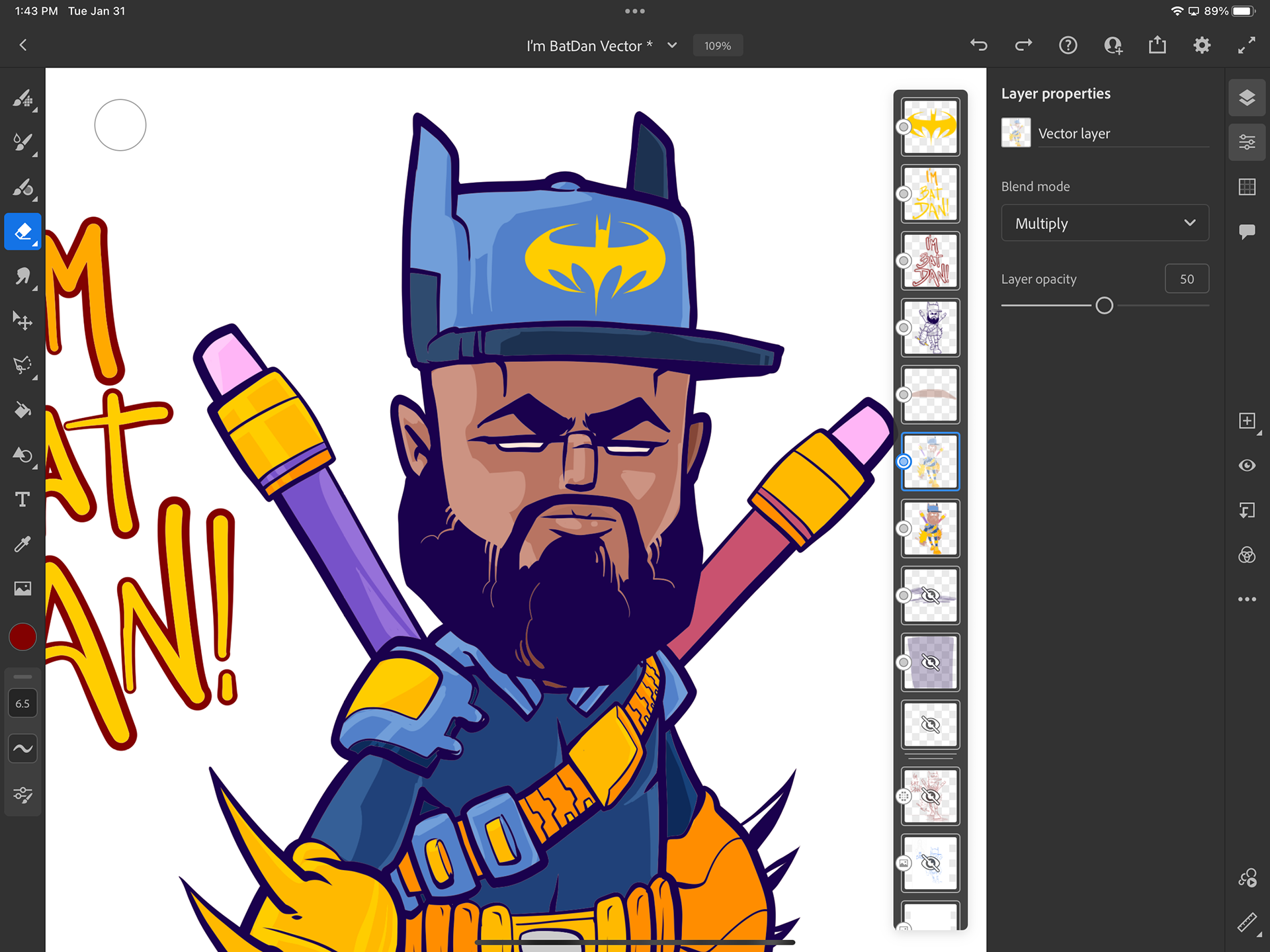Toggle the ruler drawing aid

click(x=1247, y=922)
